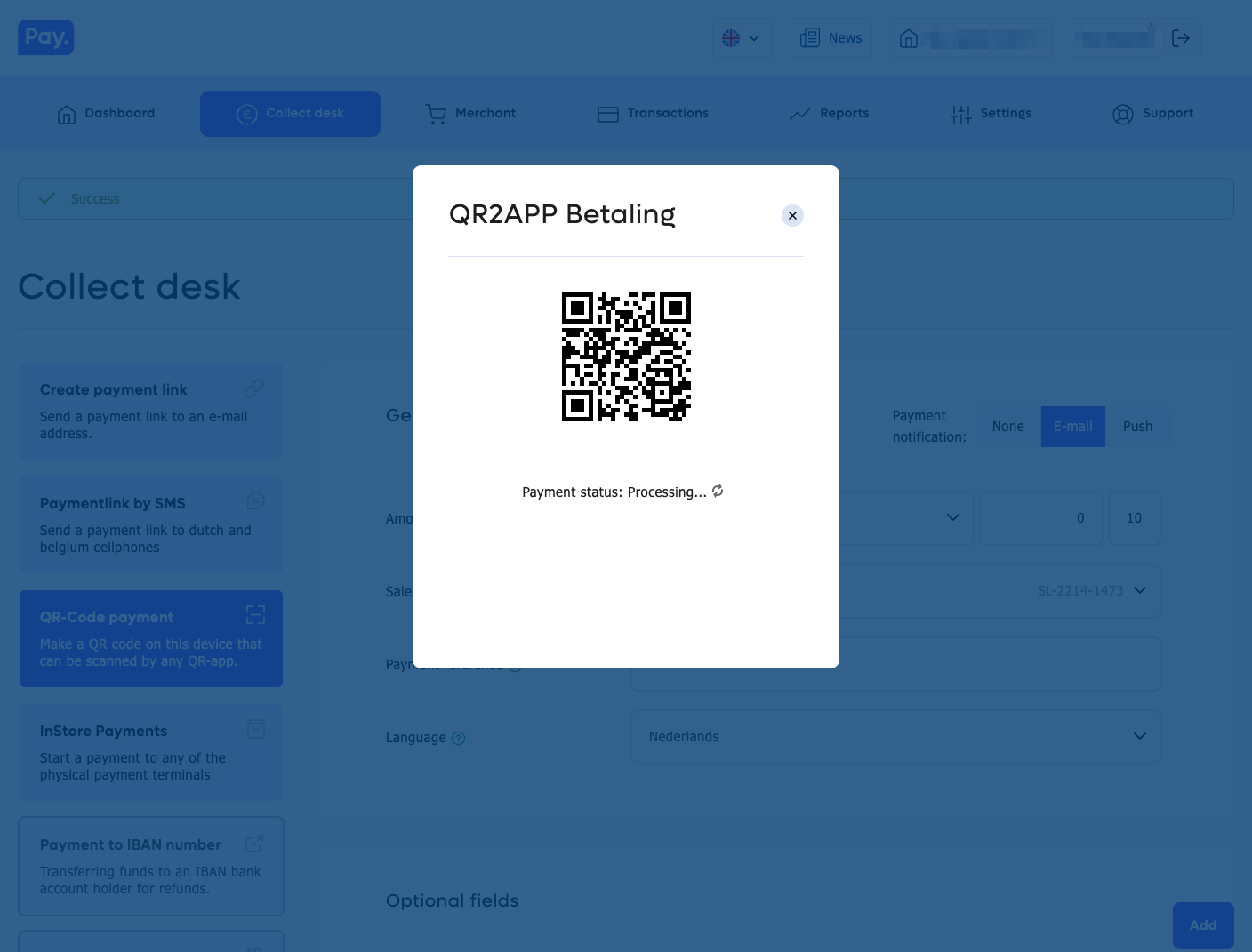This screenshot has width=1252, height=952.
Task: Click the Reports chart icon
Action: 800,114
